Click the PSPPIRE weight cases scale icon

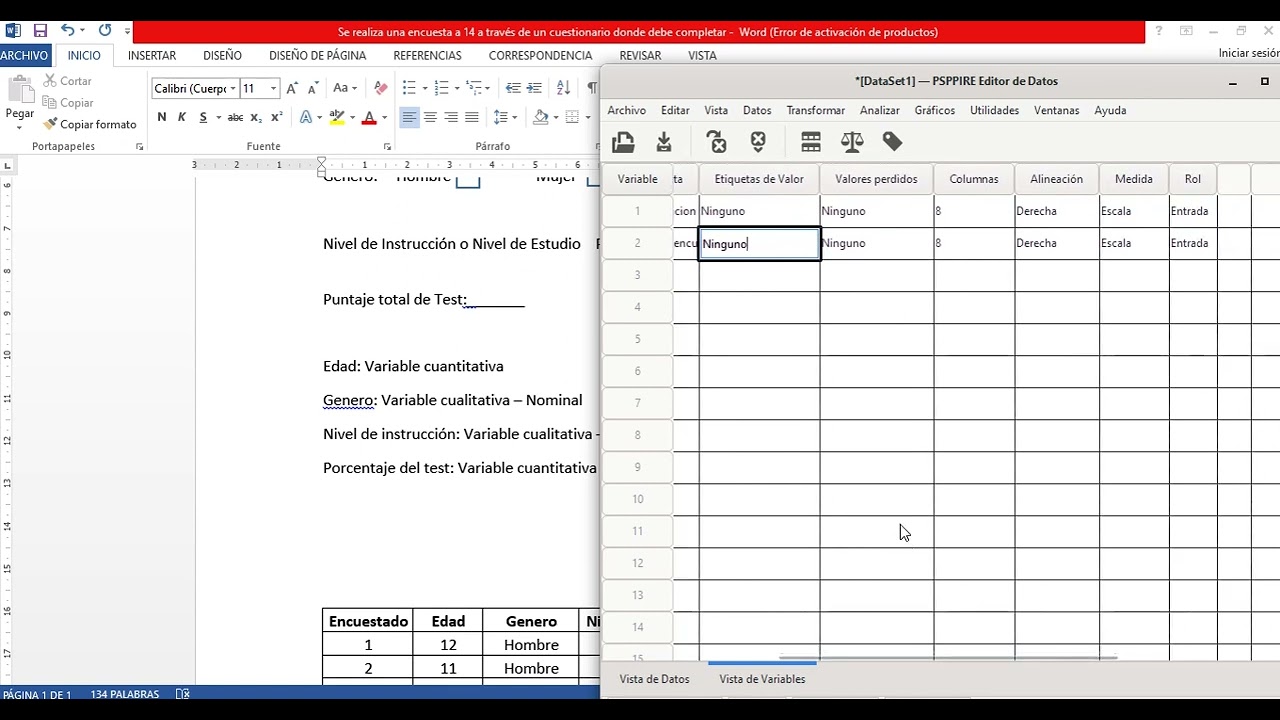[852, 142]
